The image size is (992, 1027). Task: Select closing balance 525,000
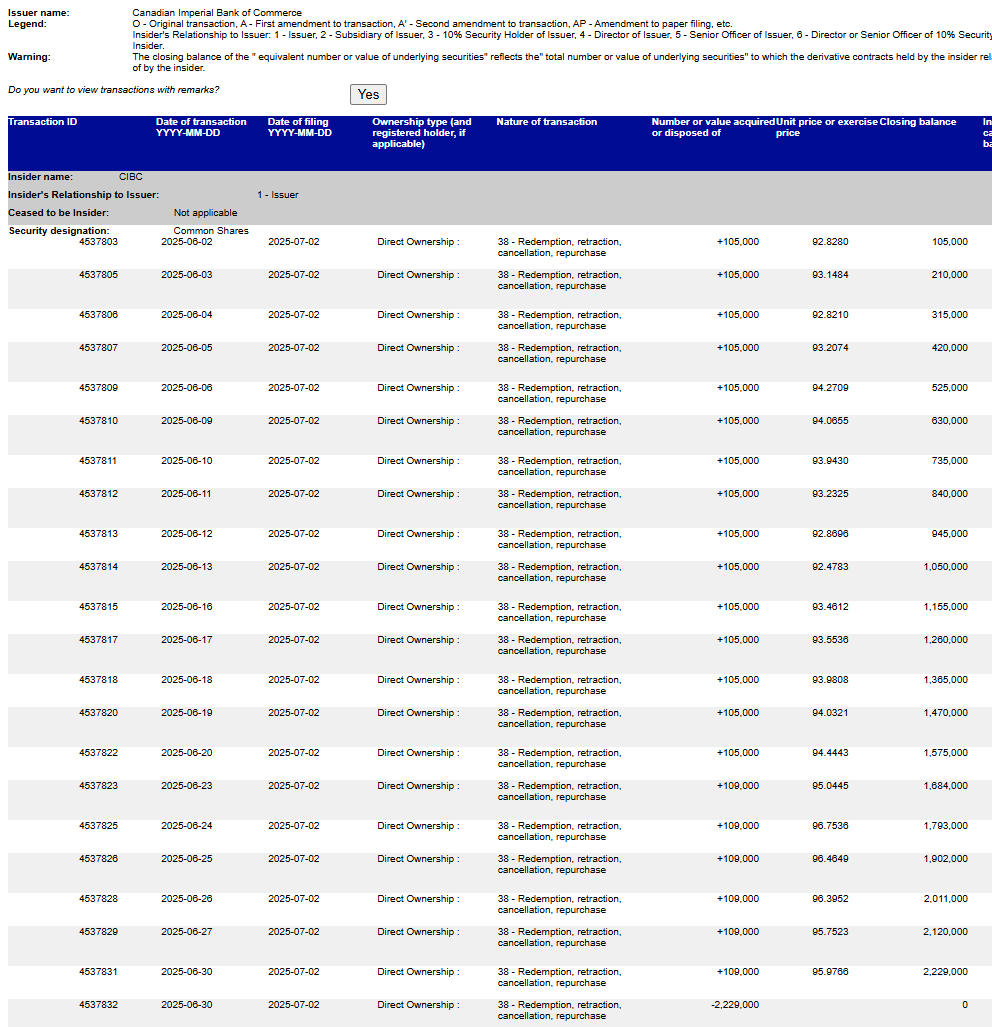[x=949, y=388]
